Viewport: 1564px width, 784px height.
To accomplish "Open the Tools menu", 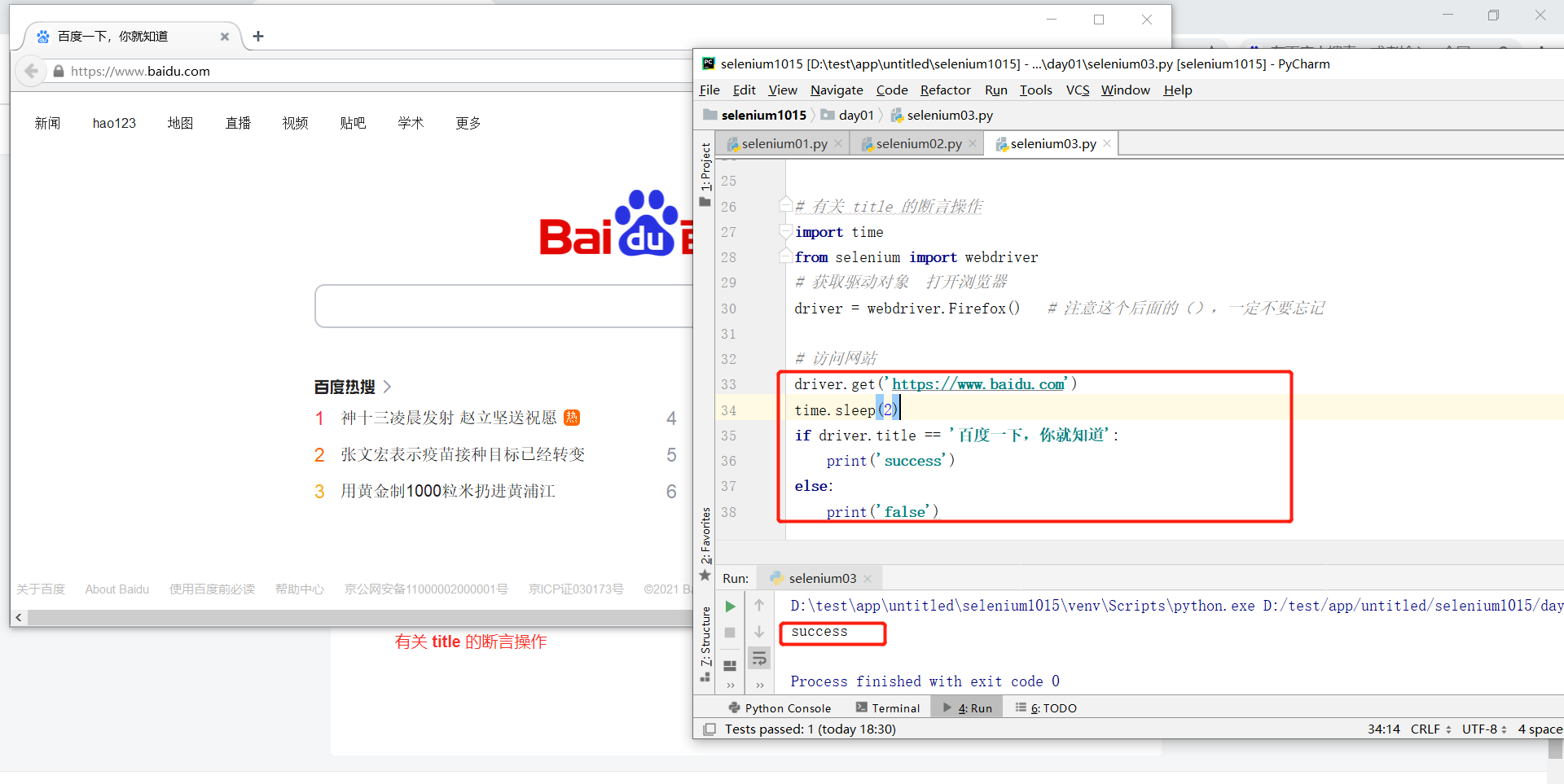I will pos(1036,90).
